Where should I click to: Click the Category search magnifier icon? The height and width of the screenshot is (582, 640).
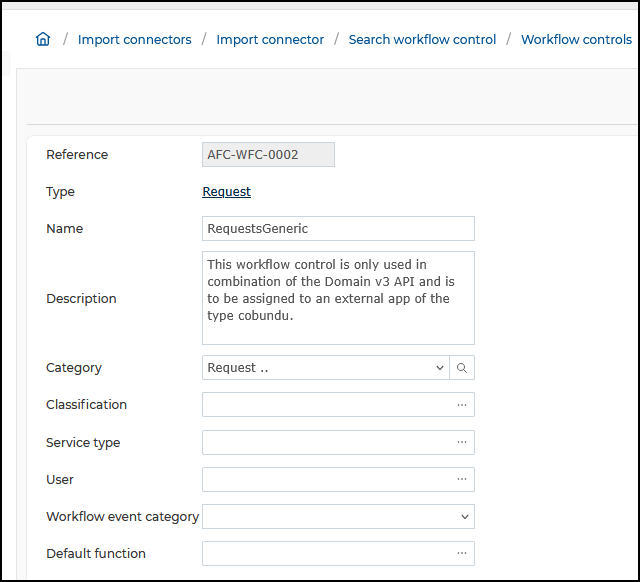(462, 368)
